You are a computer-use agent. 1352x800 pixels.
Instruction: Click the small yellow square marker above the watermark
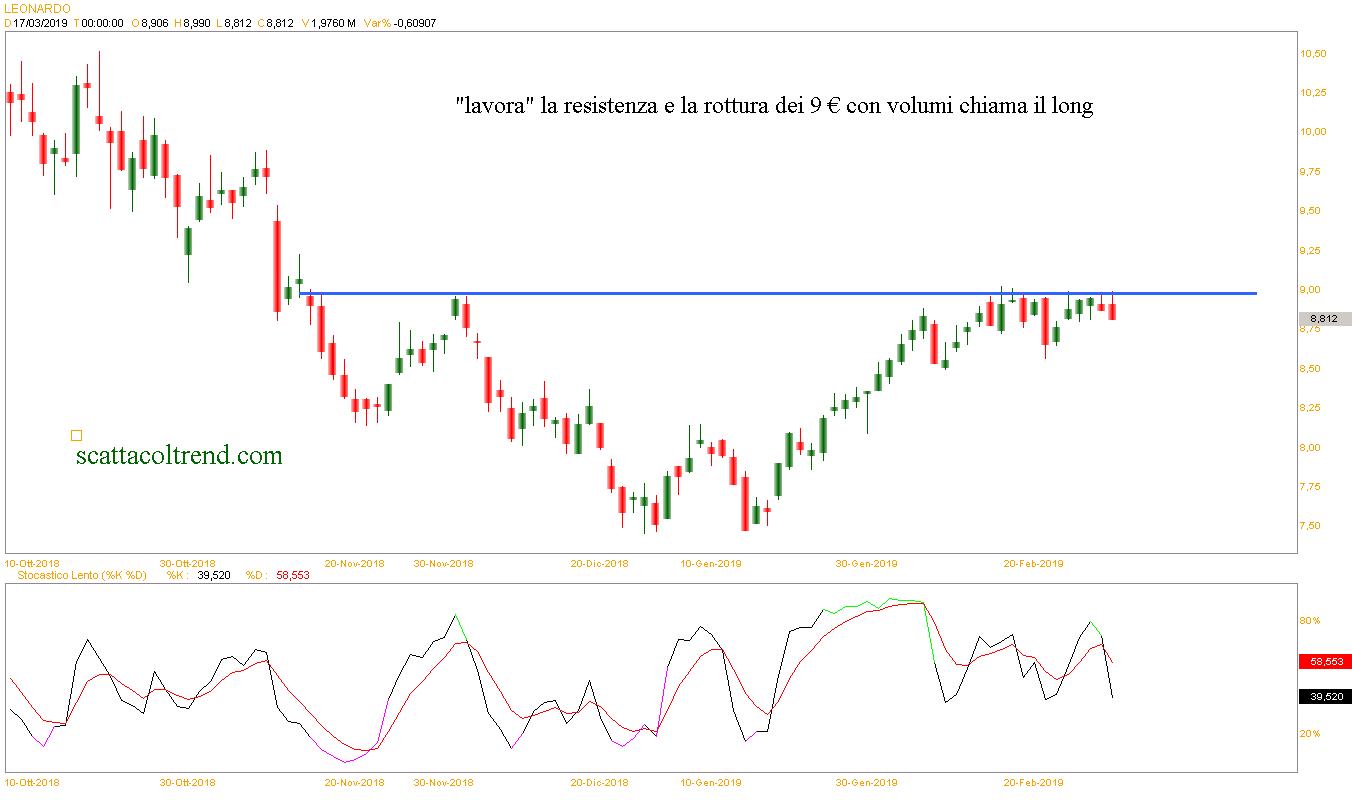point(76,435)
